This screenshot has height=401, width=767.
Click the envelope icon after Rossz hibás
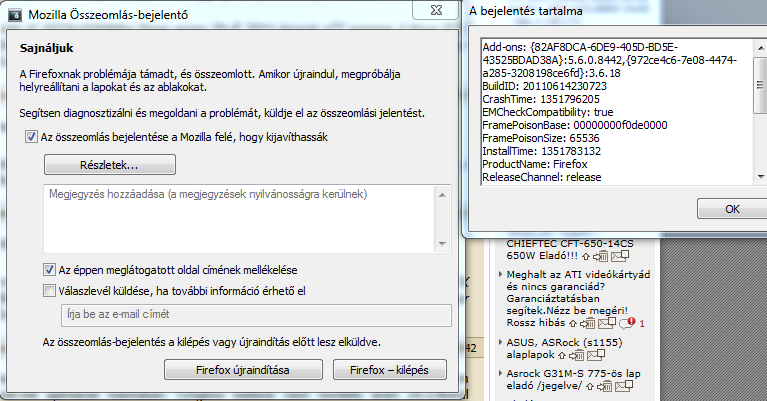click(607, 322)
